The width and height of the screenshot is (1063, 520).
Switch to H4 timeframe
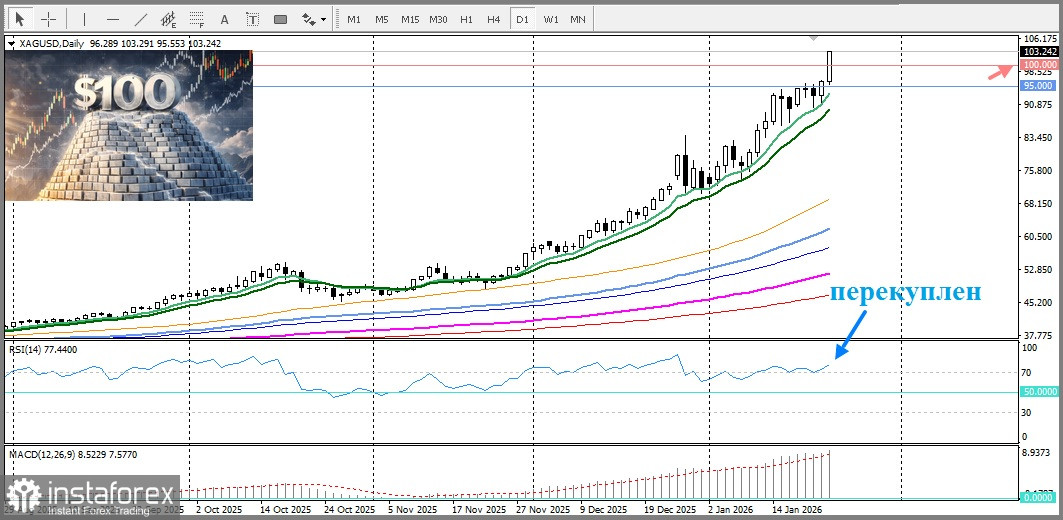point(493,19)
